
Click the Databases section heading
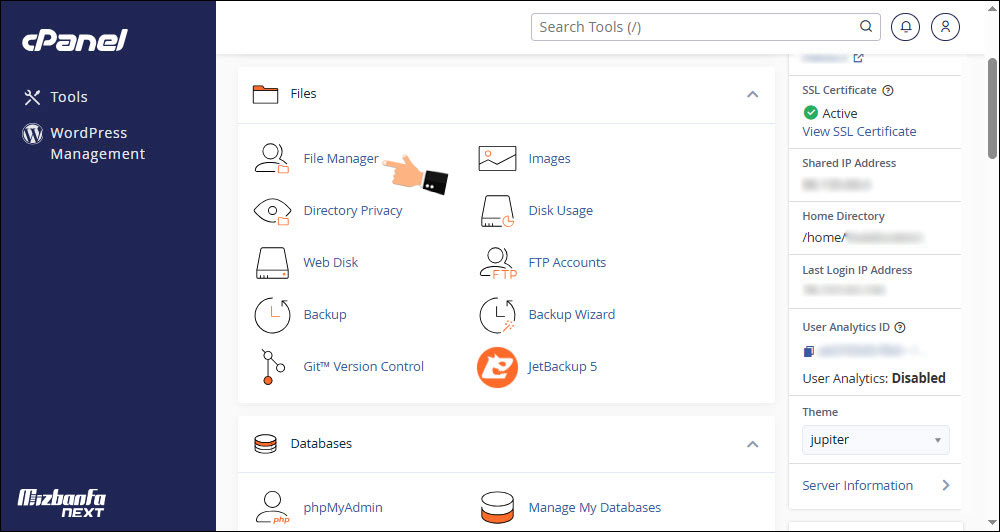click(x=321, y=443)
